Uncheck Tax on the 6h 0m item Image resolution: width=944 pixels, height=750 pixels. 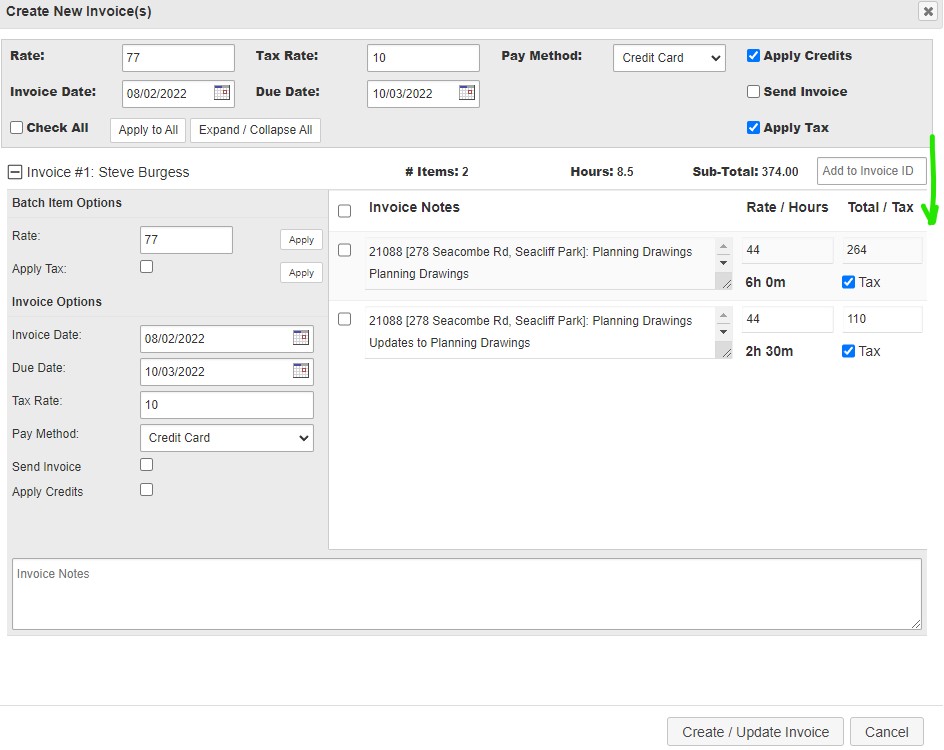849,282
